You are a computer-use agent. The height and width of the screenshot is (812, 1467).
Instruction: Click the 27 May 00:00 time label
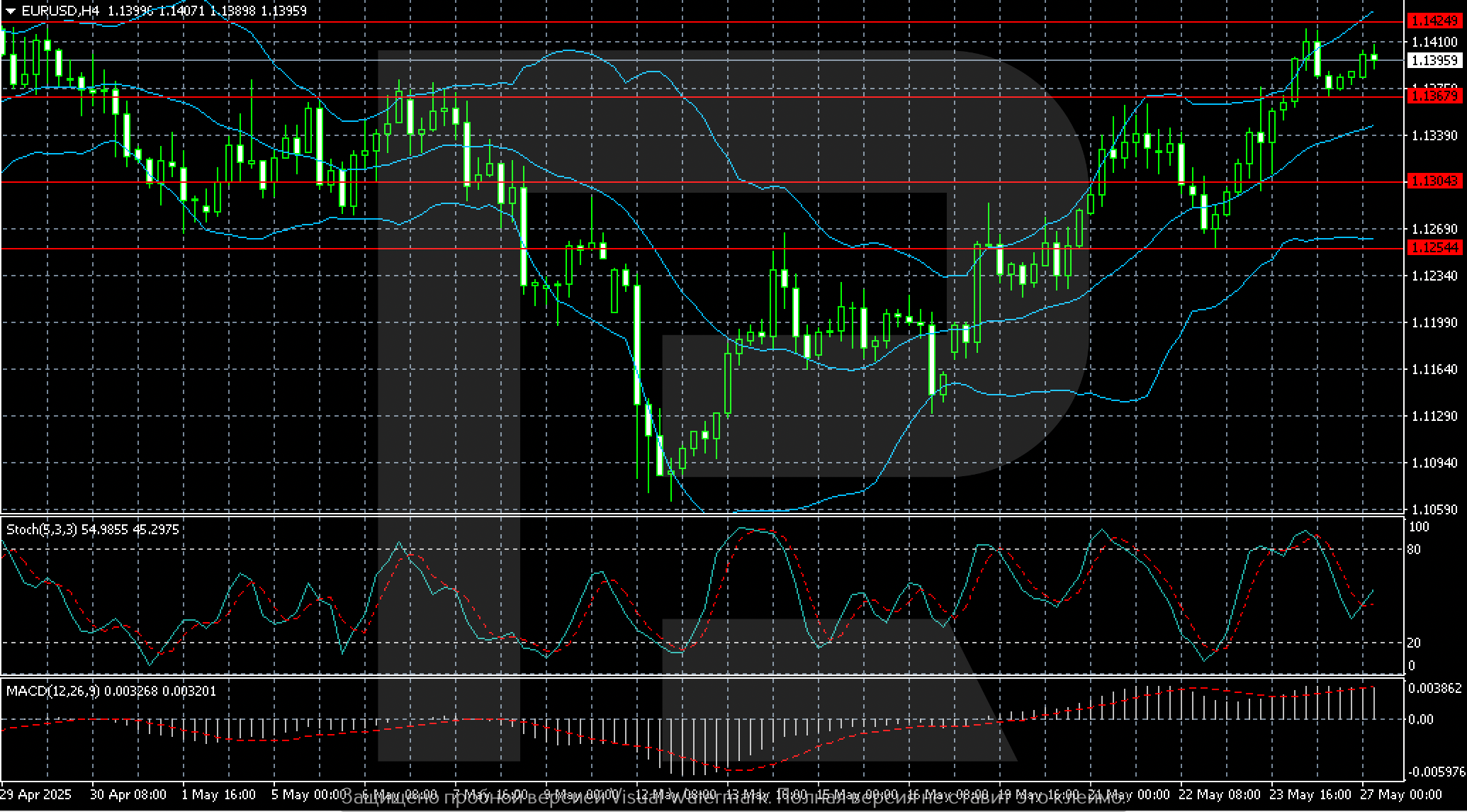1401,794
